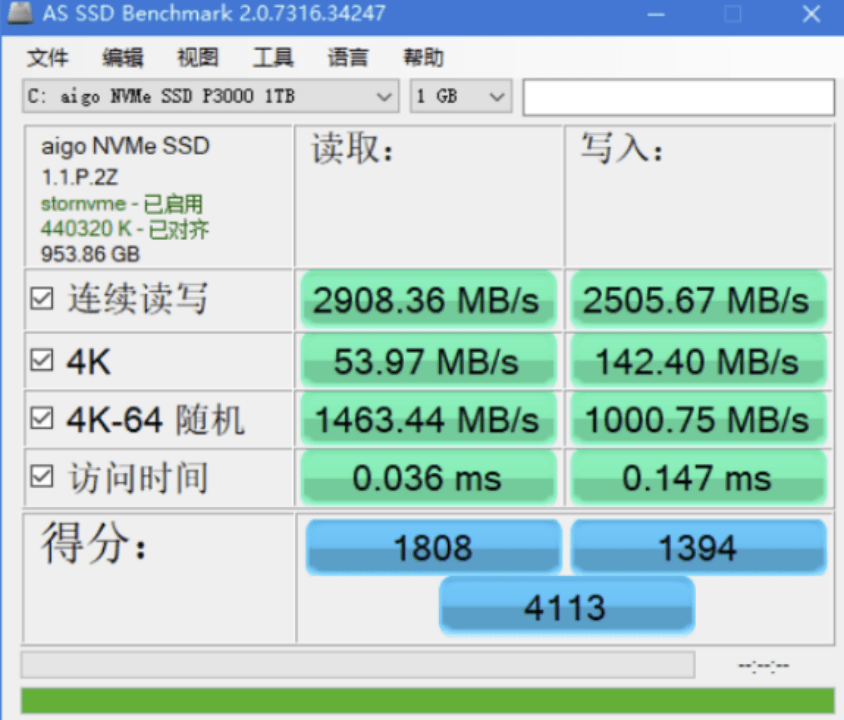The image size is (844, 720).
Task: Disable the 4K test checkbox
Action: point(41,360)
